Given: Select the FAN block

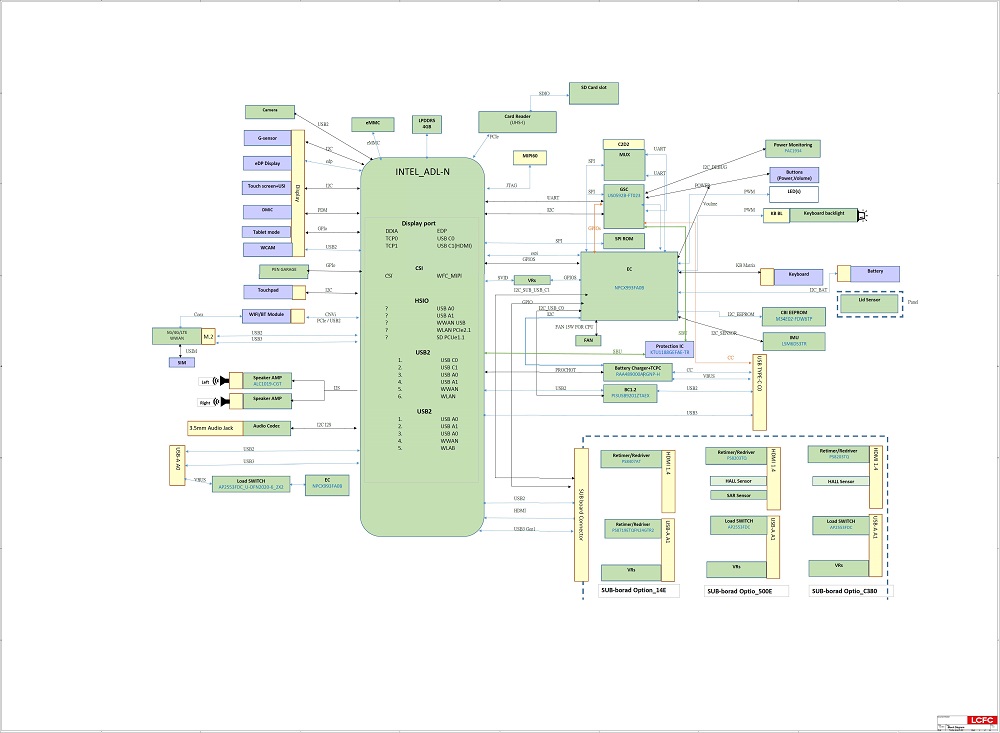Looking at the screenshot, I should click(588, 340).
